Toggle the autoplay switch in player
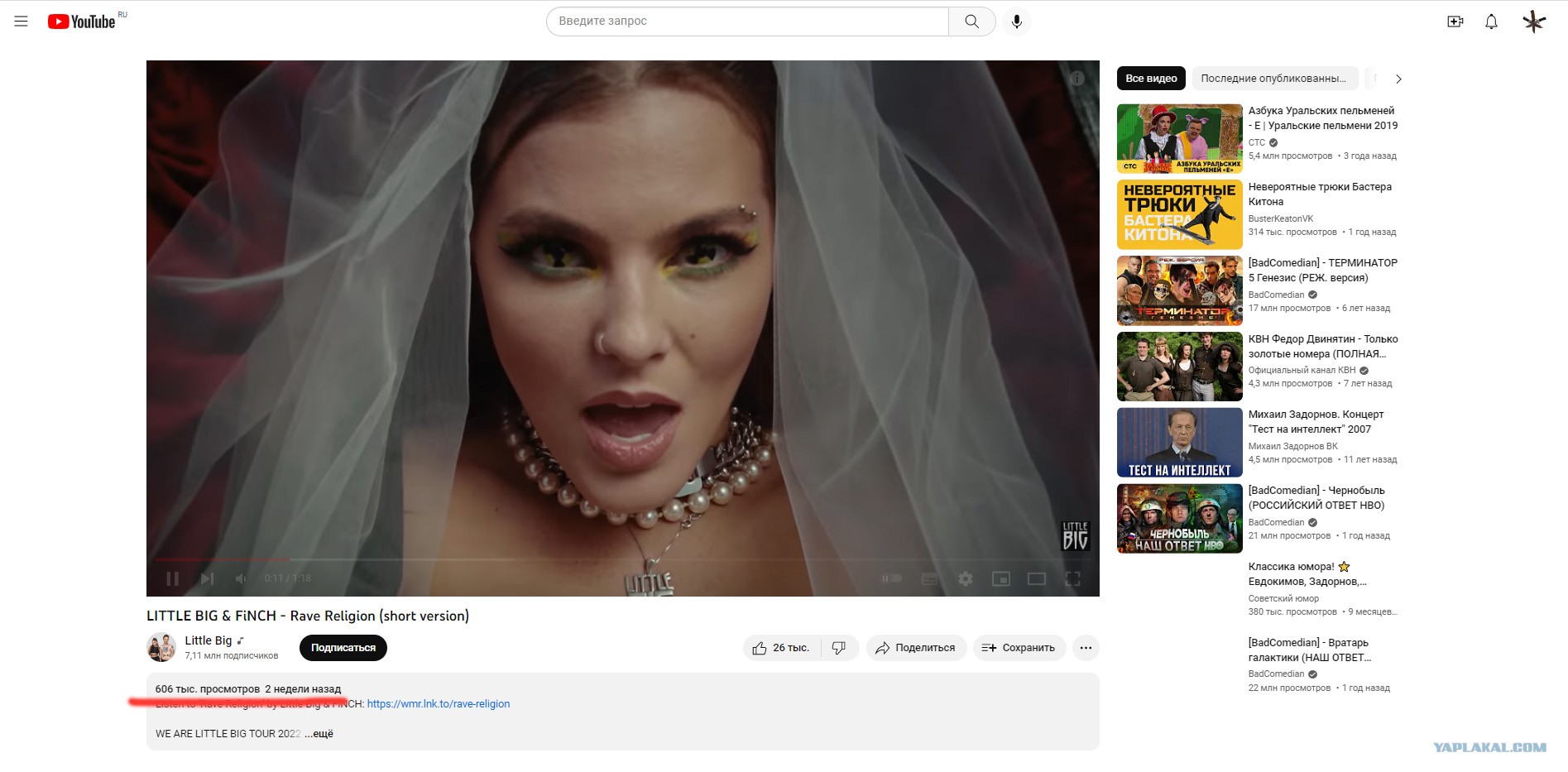1568x772 pixels. click(x=891, y=578)
